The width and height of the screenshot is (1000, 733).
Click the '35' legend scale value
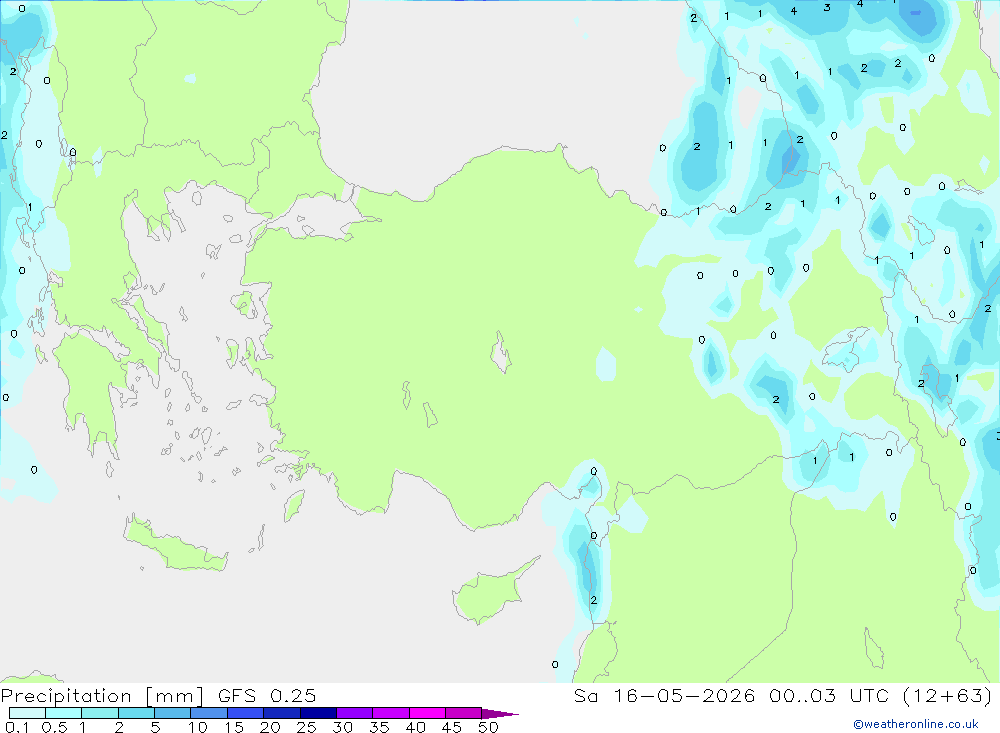tap(379, 727)
